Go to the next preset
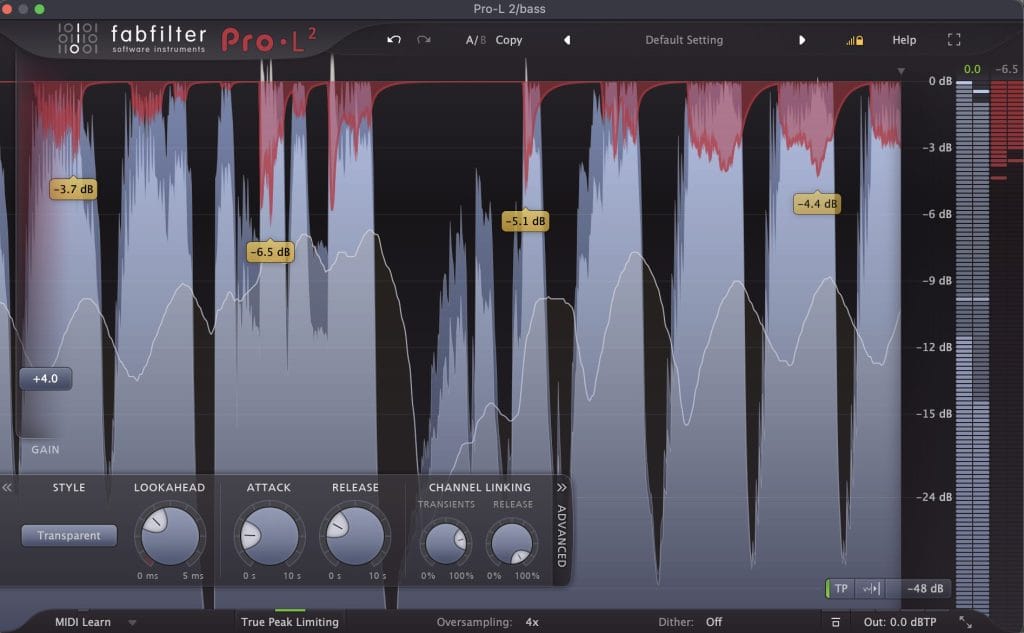Image resolution: width=1024 pixels, height=633 pixels. tap(802, 40)
